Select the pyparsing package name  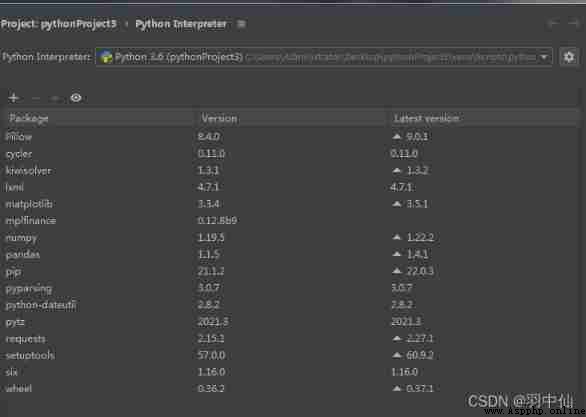[29, 289]
